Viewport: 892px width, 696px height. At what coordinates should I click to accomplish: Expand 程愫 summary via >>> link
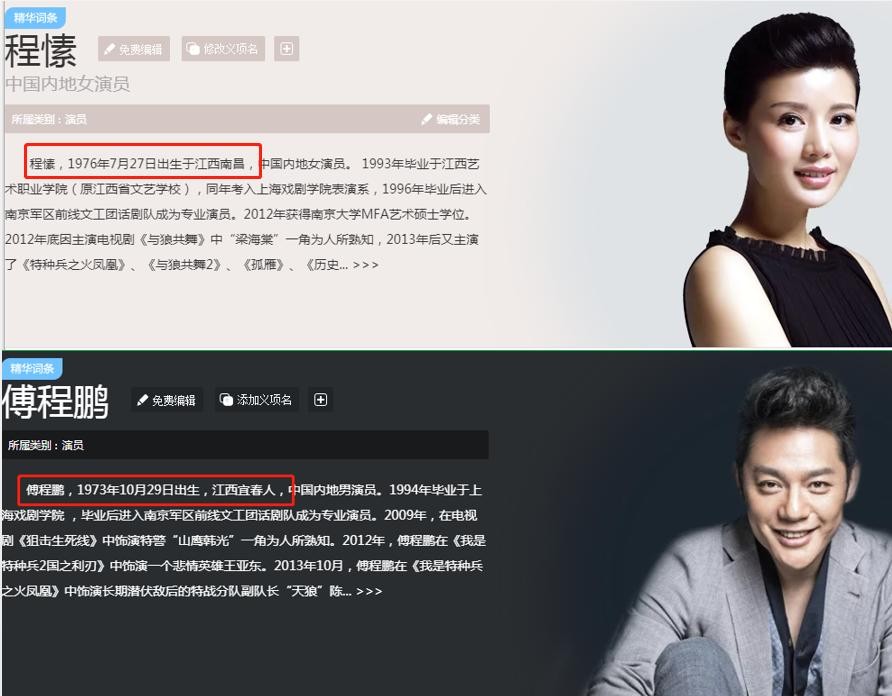coord(365,265)
